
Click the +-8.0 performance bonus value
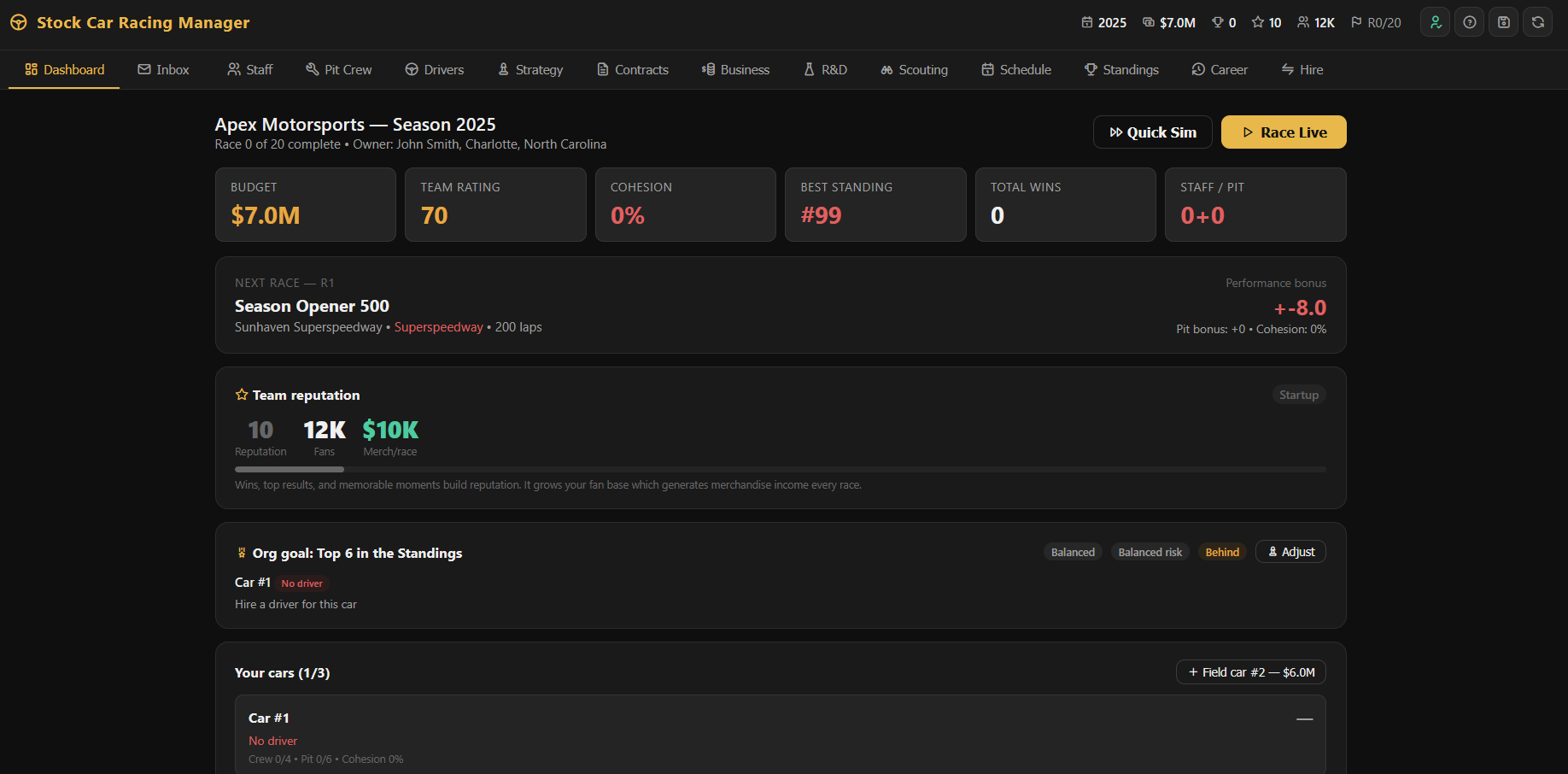pos(1300,308)
